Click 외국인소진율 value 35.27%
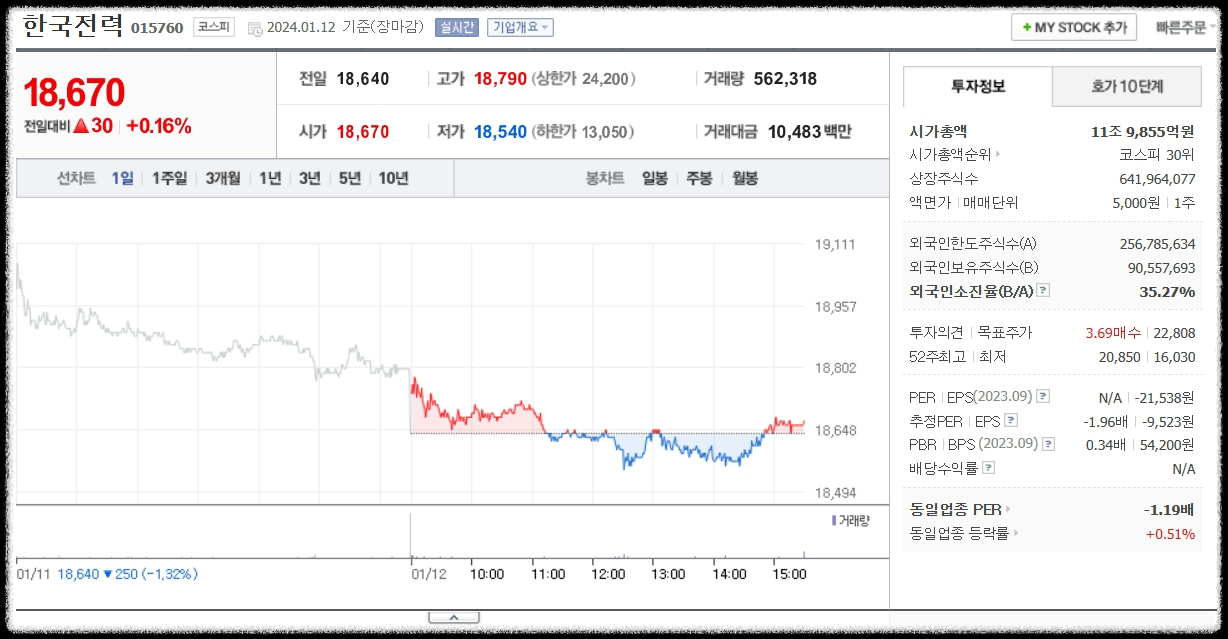The width and height of the screenshot is (1228, 639). [1167, 291]
